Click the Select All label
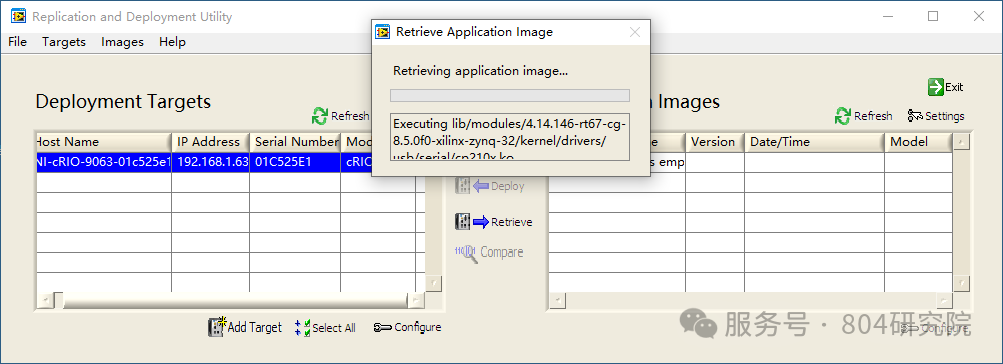 click(x=334, y=328)
